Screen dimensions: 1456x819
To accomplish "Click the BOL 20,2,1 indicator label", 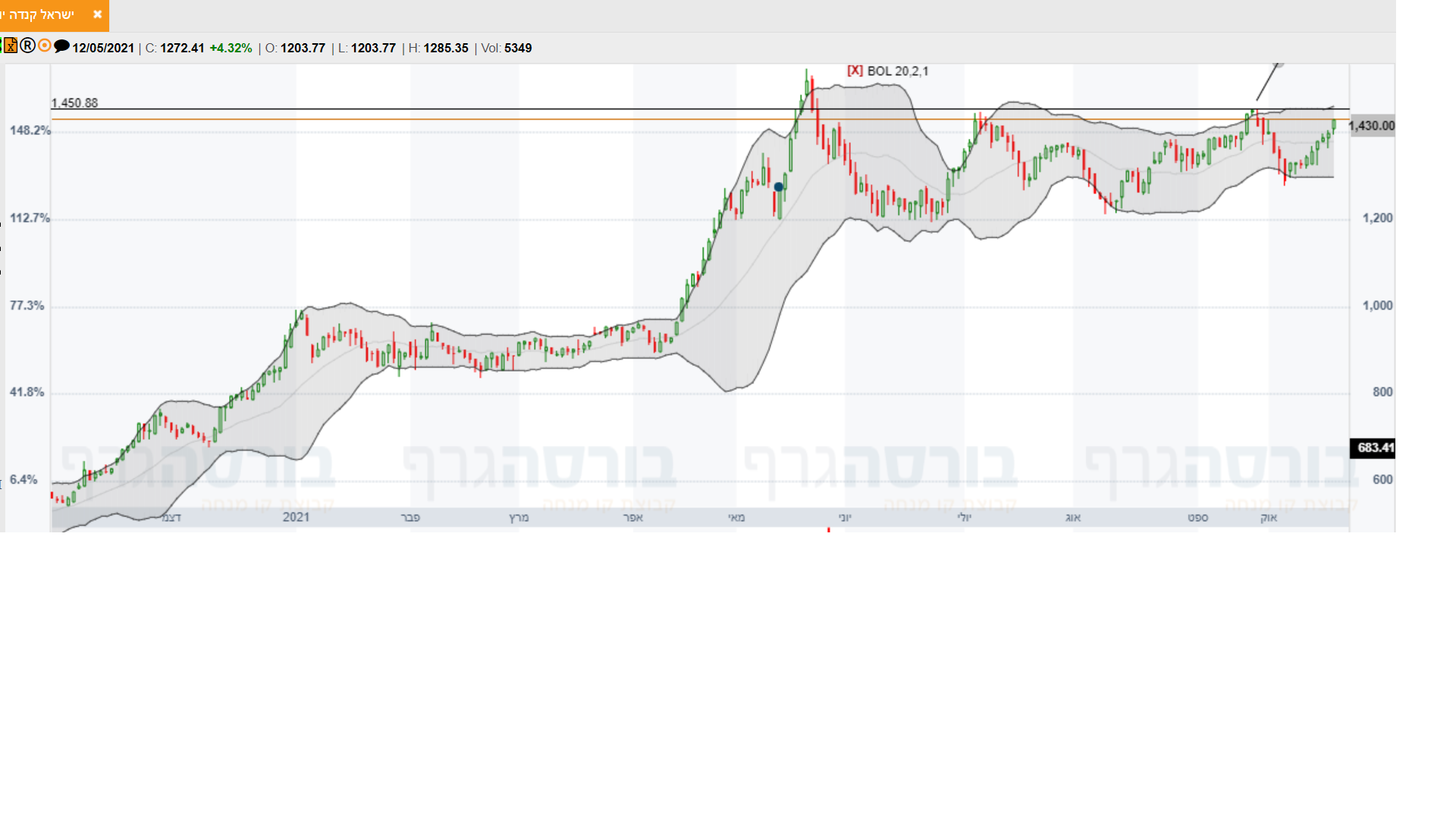I will (x=898, y=71).
